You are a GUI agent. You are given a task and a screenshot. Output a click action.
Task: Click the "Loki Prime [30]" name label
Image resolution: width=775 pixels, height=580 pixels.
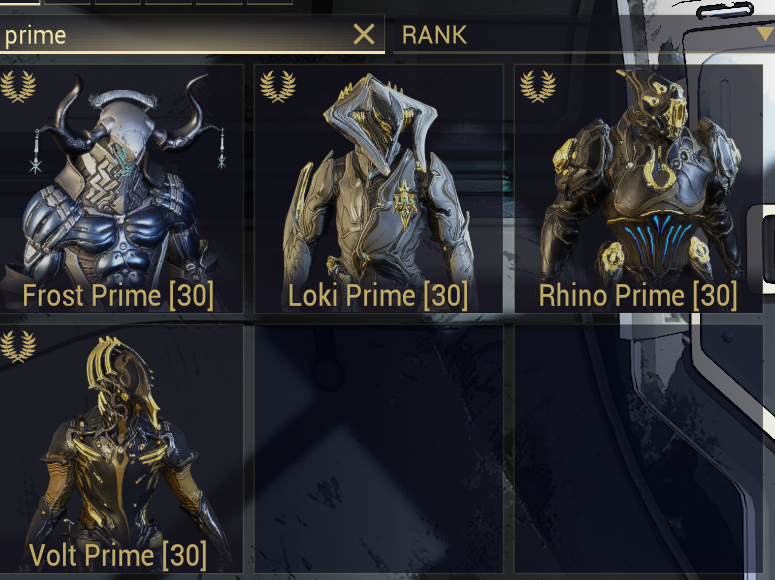[378, 296]
